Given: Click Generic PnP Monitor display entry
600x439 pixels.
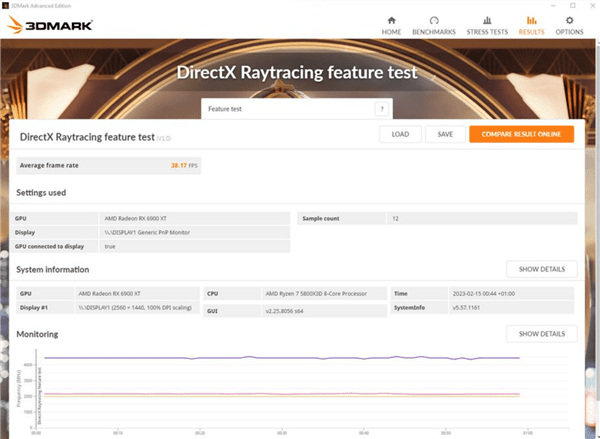Looking at the screenshot, I should tap(147, 232).
